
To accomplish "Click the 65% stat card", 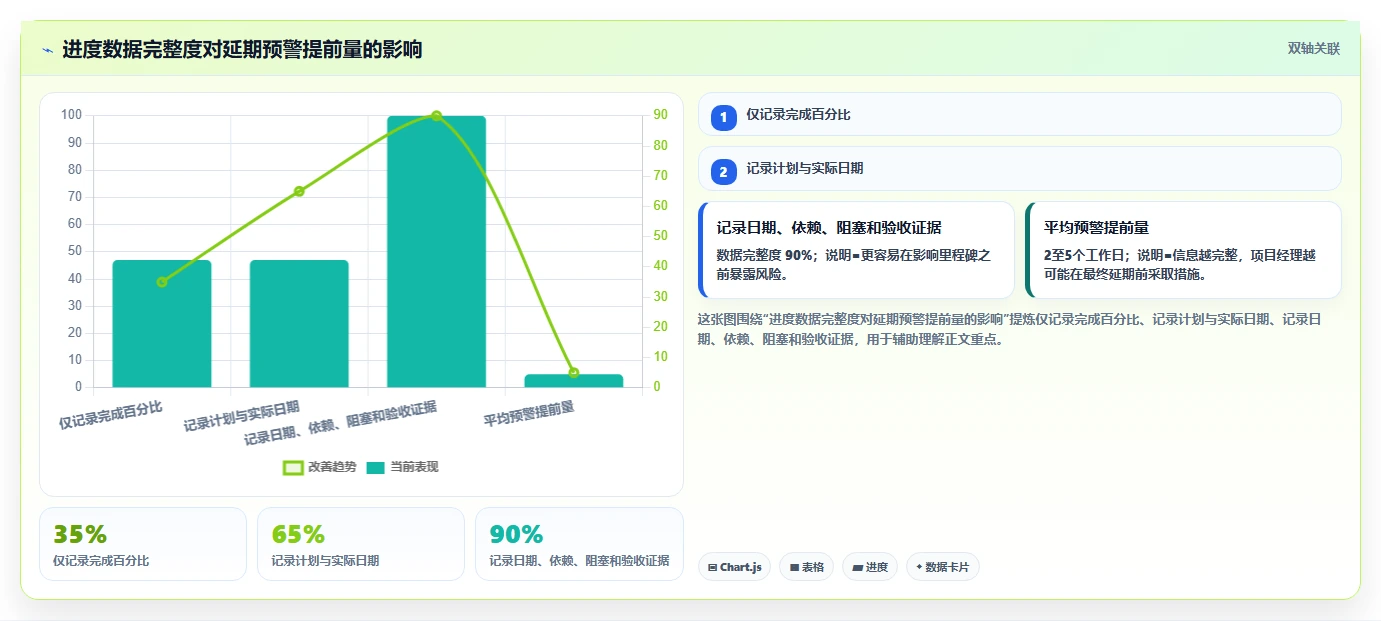I will click(x=361, y=544).
